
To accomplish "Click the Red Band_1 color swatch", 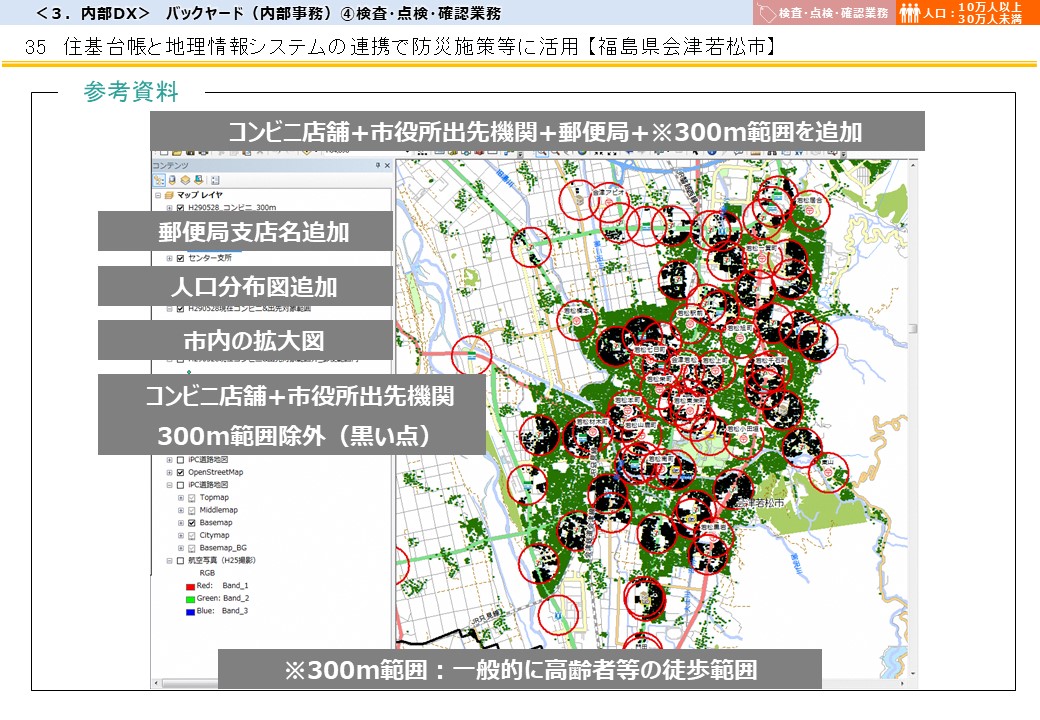I will (x=190, y=586).
